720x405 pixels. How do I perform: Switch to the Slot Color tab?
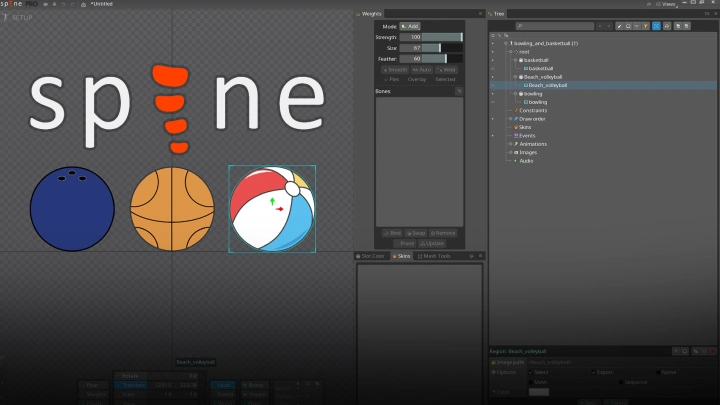[370, 256]
